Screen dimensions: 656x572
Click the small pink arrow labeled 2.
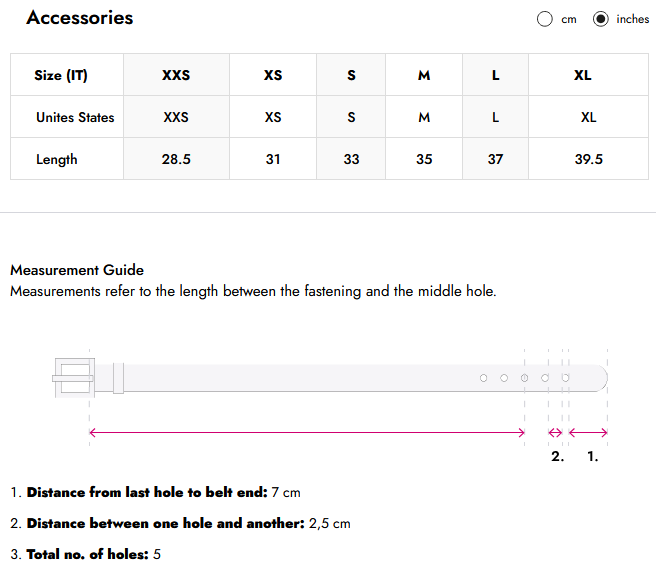coord(555,433)
